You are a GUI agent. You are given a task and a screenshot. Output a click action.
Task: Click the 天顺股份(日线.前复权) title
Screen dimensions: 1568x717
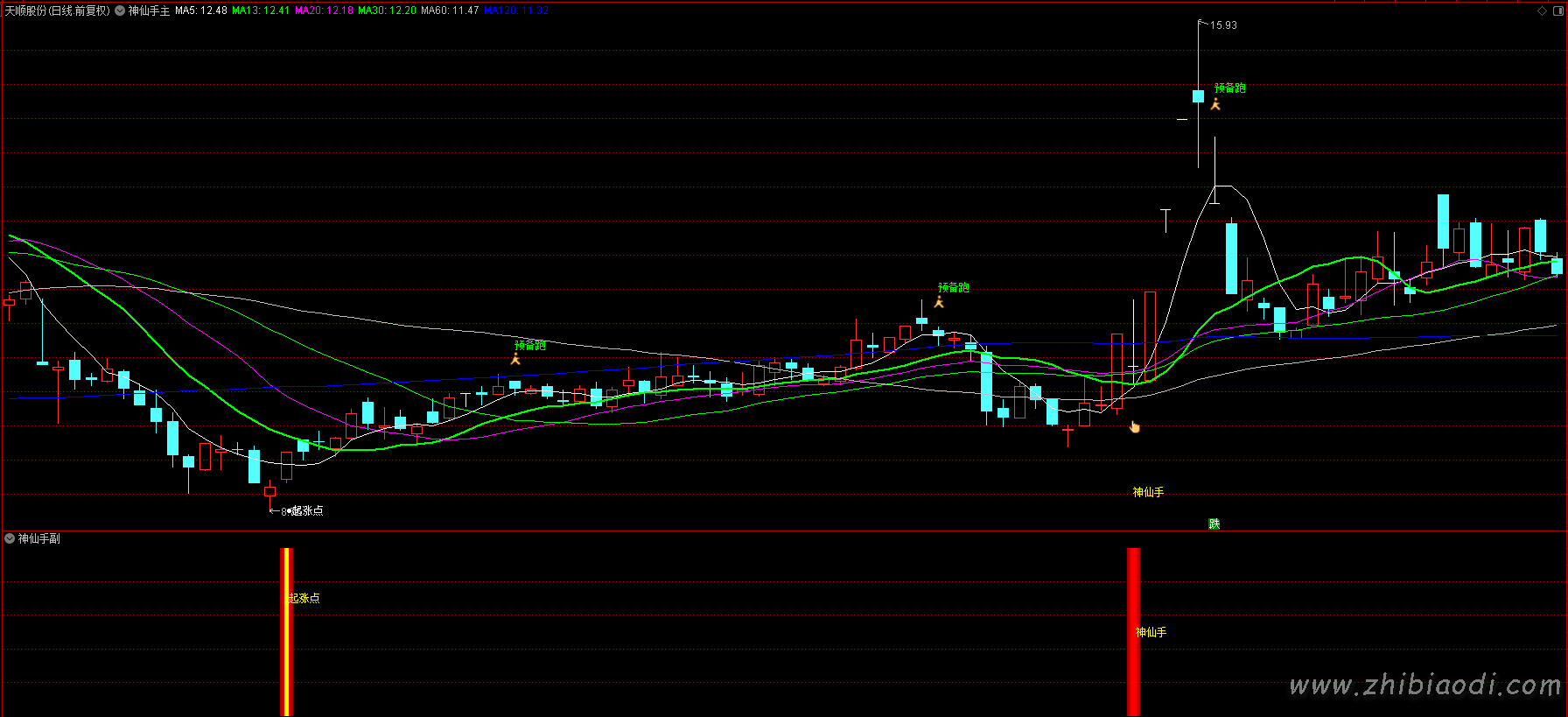58,11
